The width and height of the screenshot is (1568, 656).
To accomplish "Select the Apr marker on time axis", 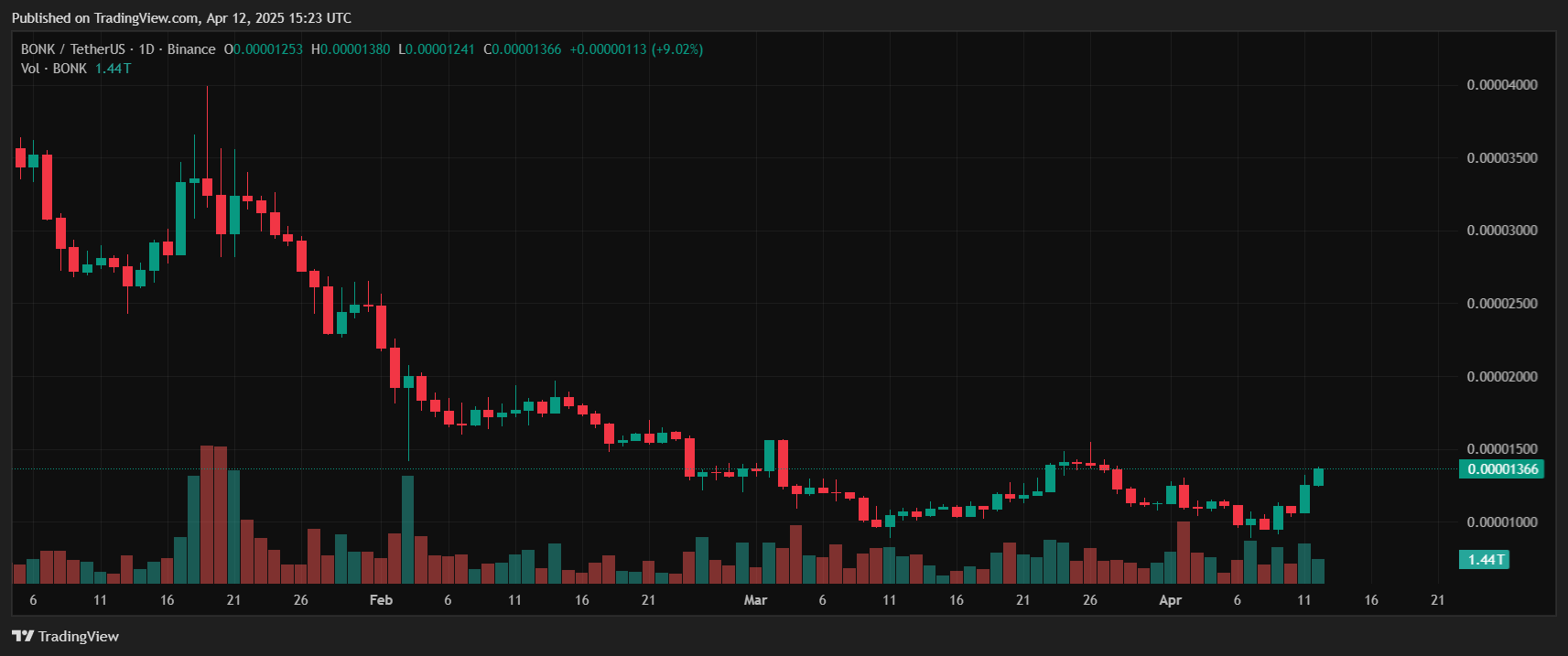I will pos(1170,600).
